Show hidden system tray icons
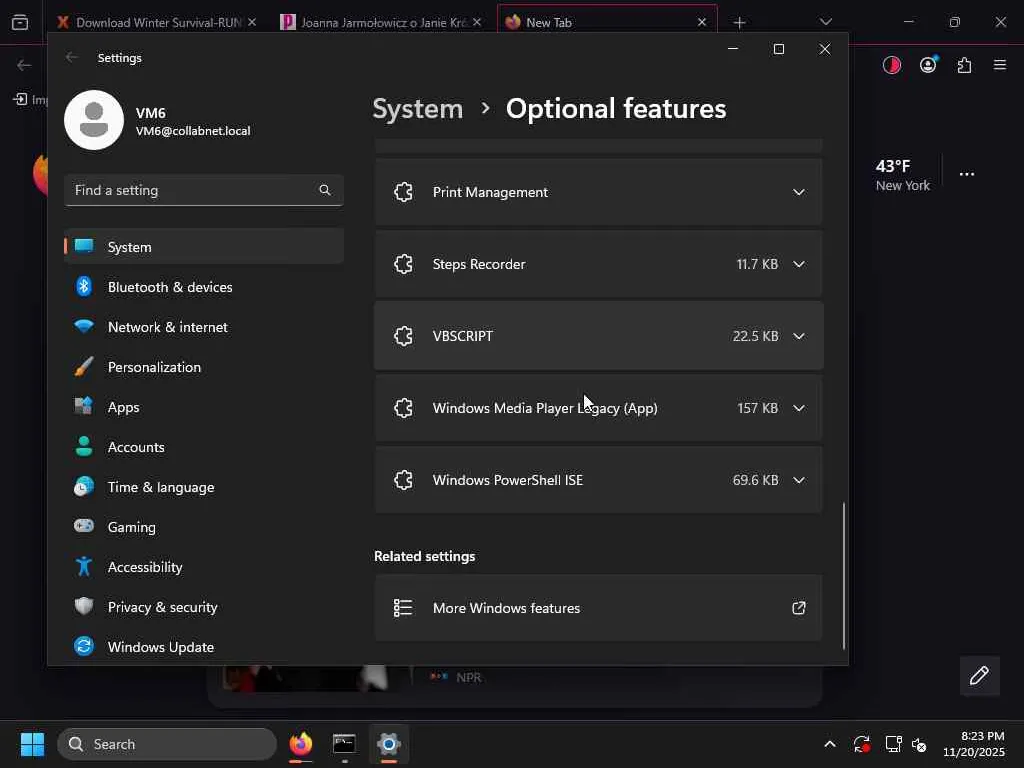This screenshot has height=768, width=1024. pos(829,744)
